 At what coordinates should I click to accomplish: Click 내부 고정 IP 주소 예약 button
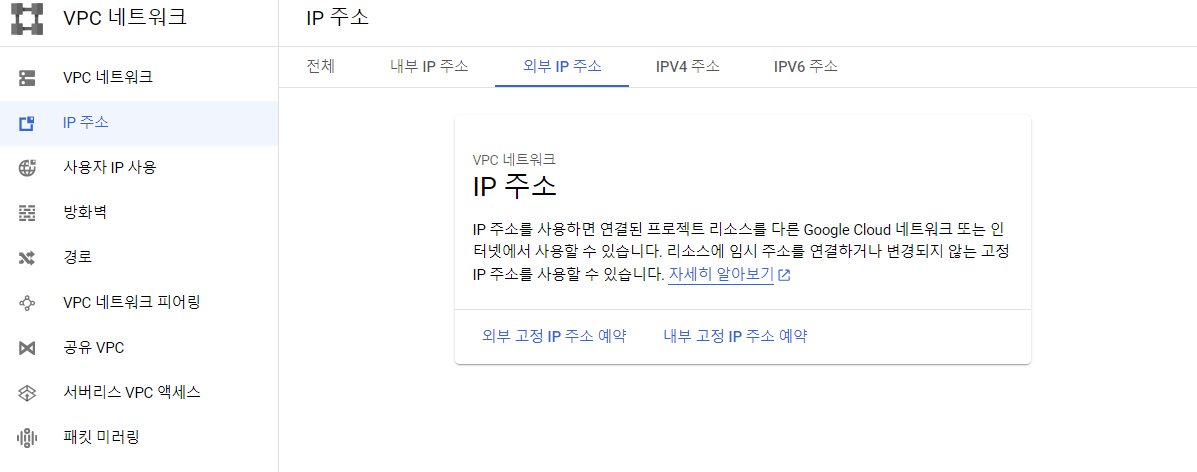(736, 336)
